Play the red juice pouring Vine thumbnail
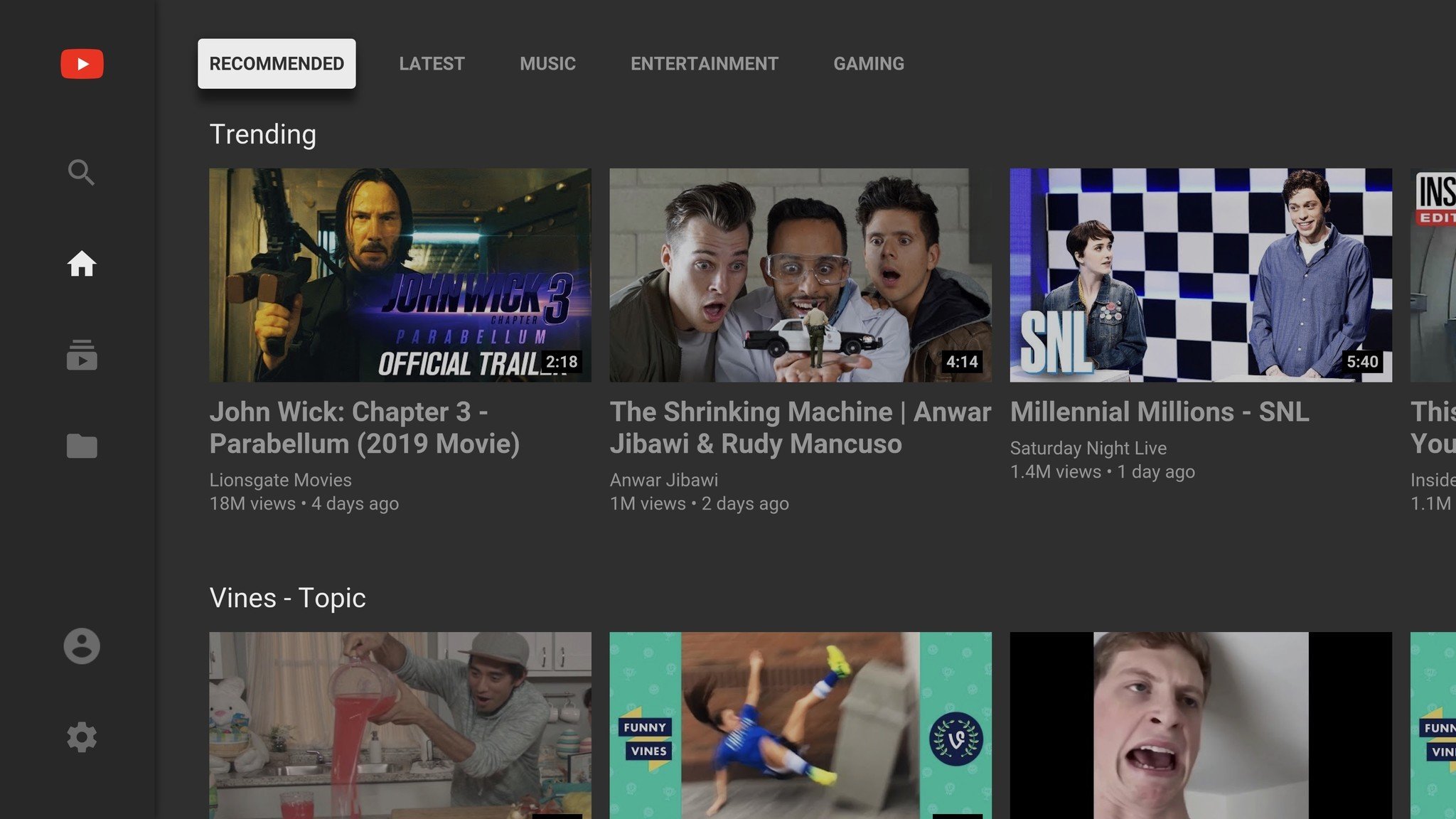Screen dimensions: 1456x819 click(400, 725)
